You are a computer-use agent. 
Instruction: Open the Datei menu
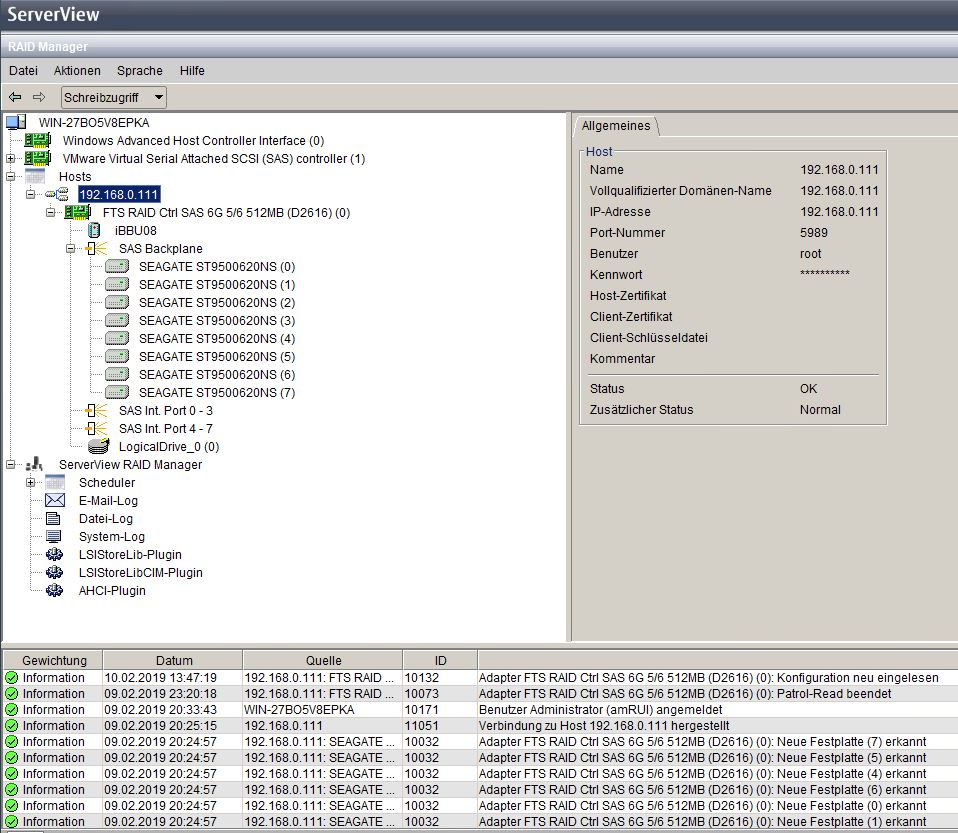[23, 71]
